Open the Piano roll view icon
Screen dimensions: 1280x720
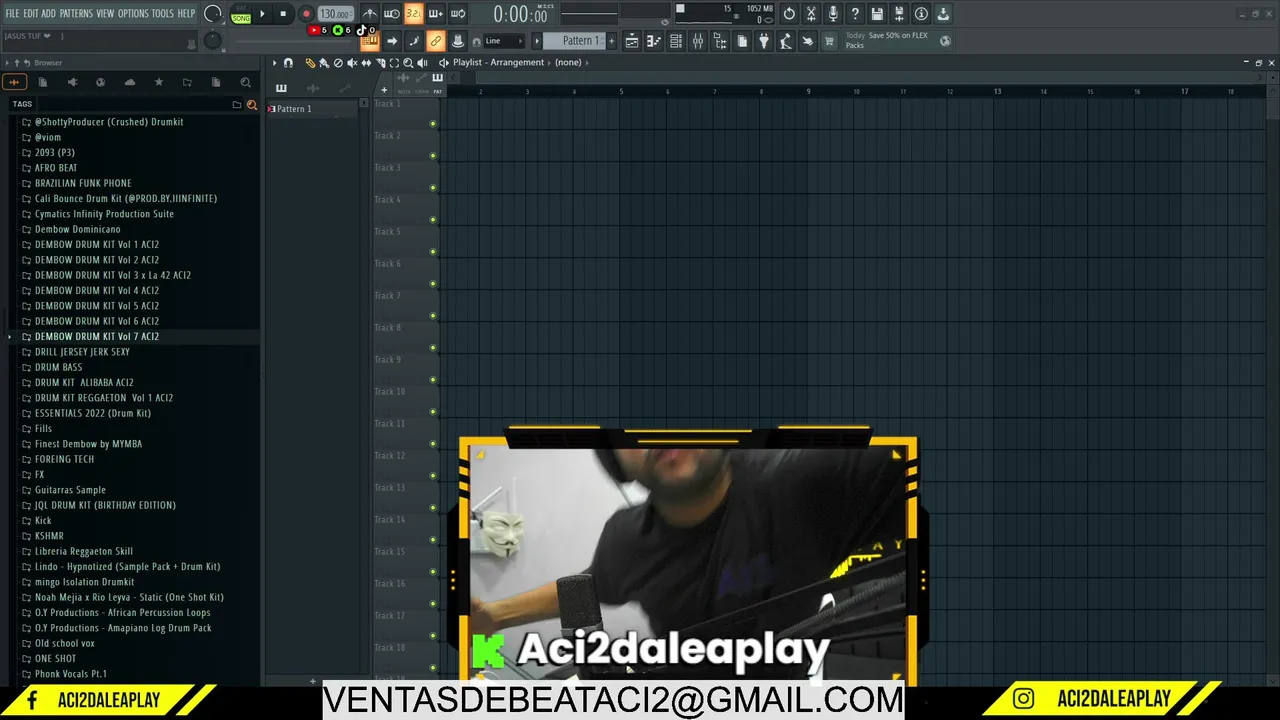click(x=654, y=41)
